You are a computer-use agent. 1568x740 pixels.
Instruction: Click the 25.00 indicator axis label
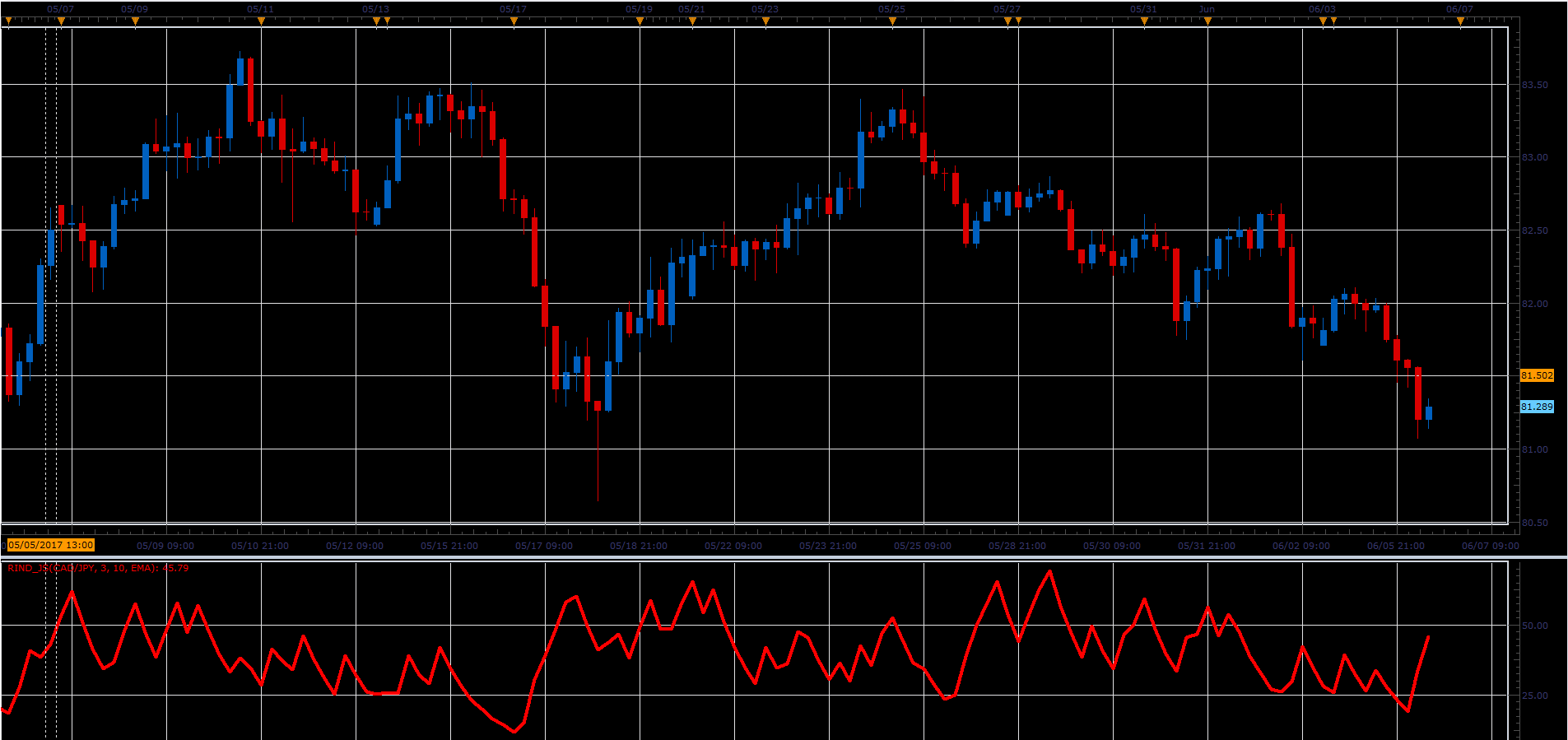click(1534, 696)
